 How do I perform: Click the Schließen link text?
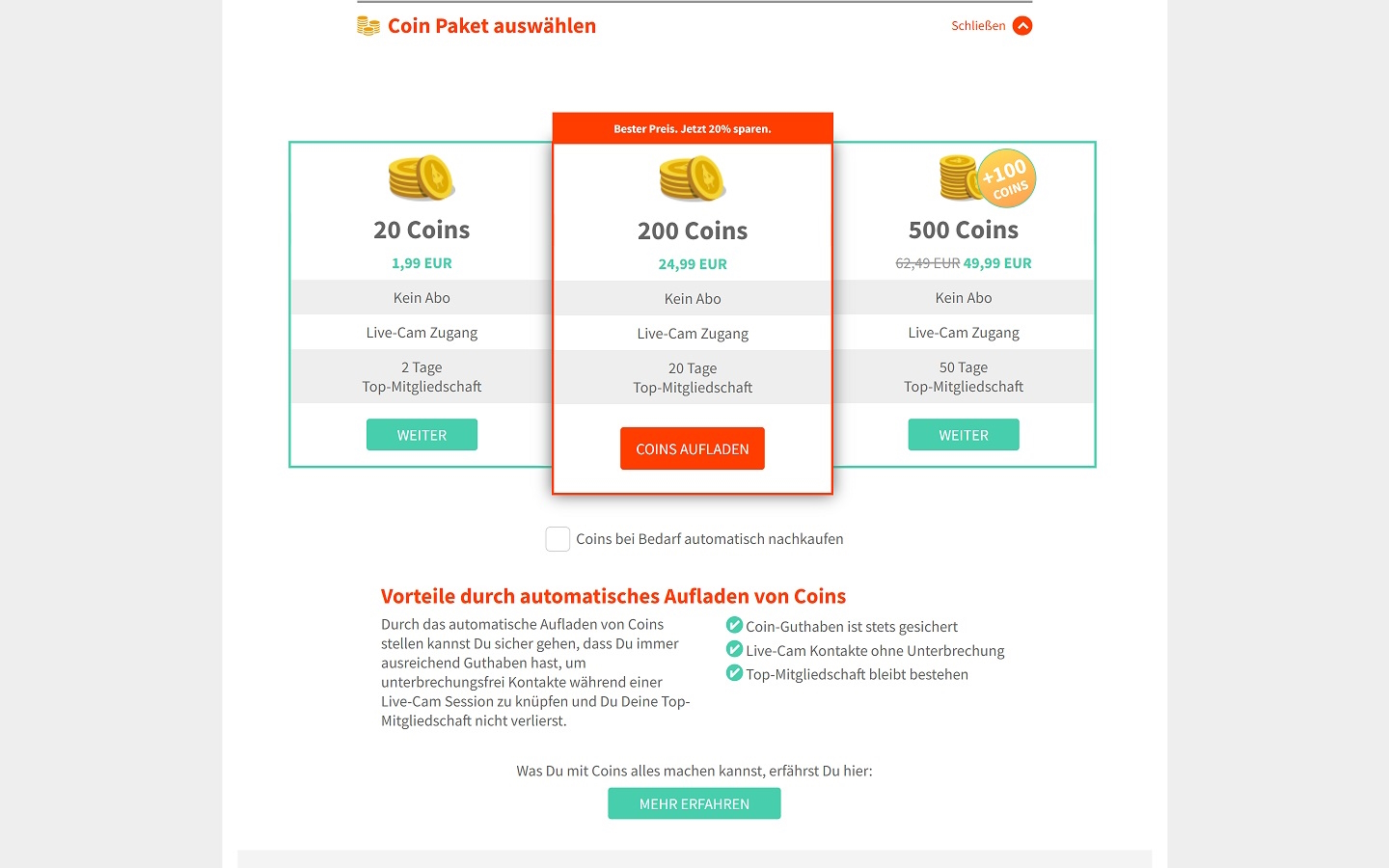pyautogui.click(x=978, y=26)
